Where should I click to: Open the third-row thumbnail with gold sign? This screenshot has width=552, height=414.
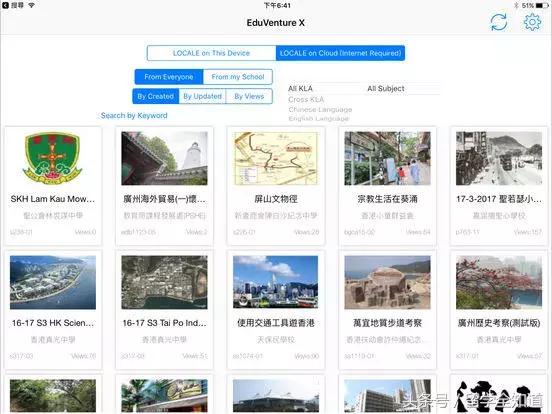pyautogui.click(x=164, y=396)
